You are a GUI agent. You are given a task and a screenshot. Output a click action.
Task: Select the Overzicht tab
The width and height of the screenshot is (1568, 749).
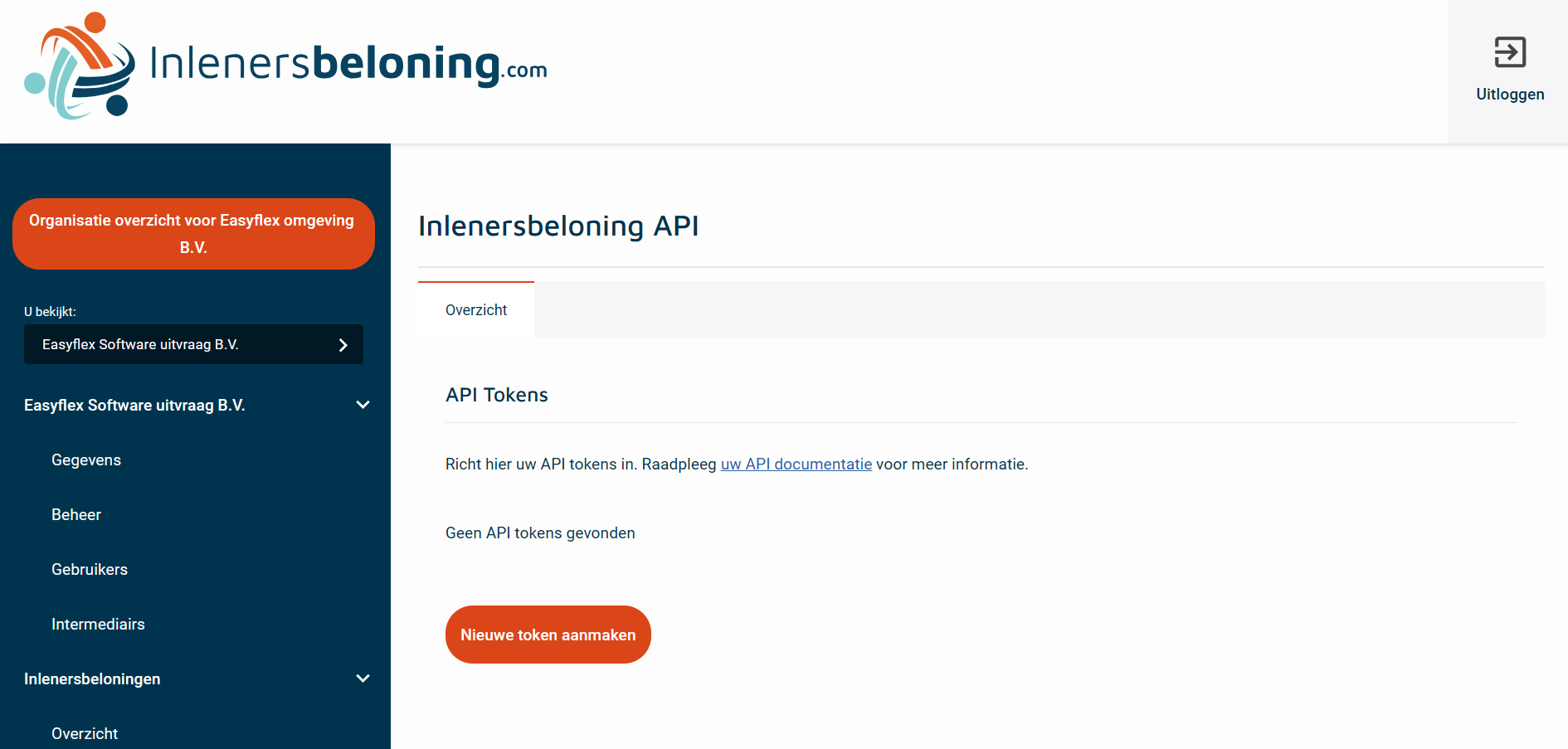476,309
